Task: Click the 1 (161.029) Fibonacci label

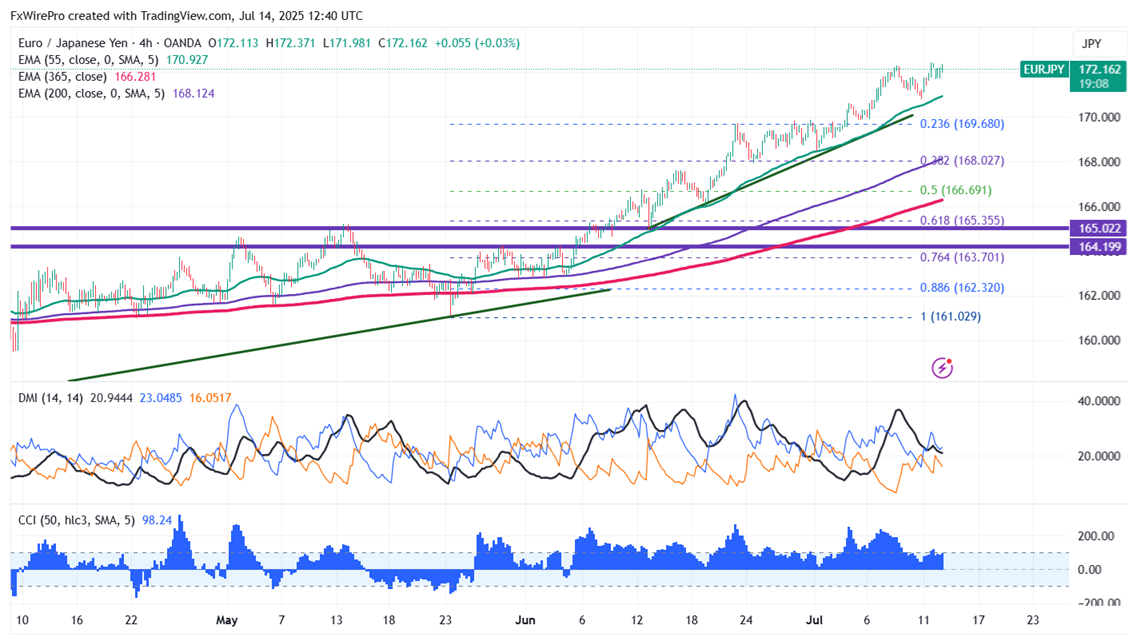Action: [x=951, y=316]
